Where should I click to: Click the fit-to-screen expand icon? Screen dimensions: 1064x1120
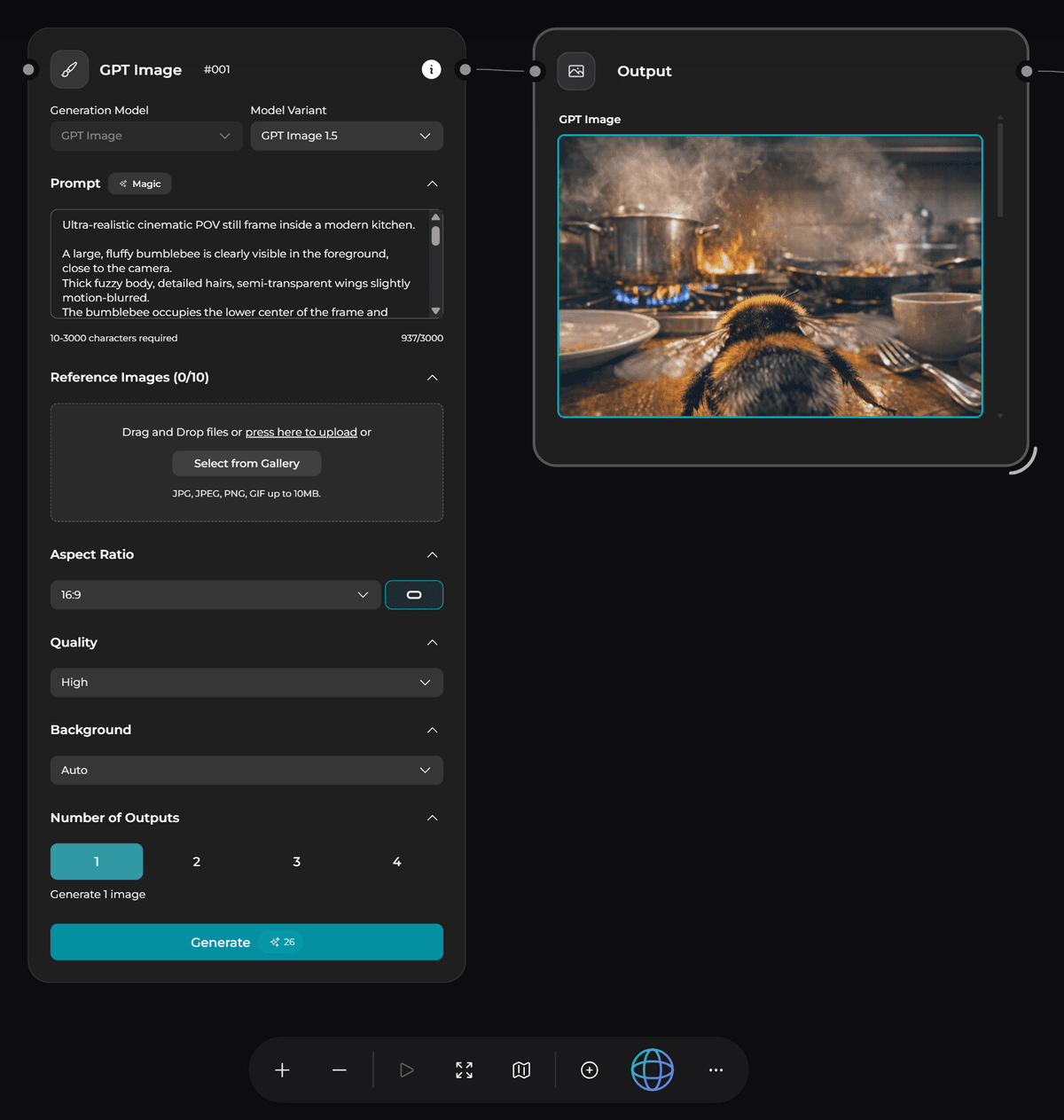point(464,1070)
